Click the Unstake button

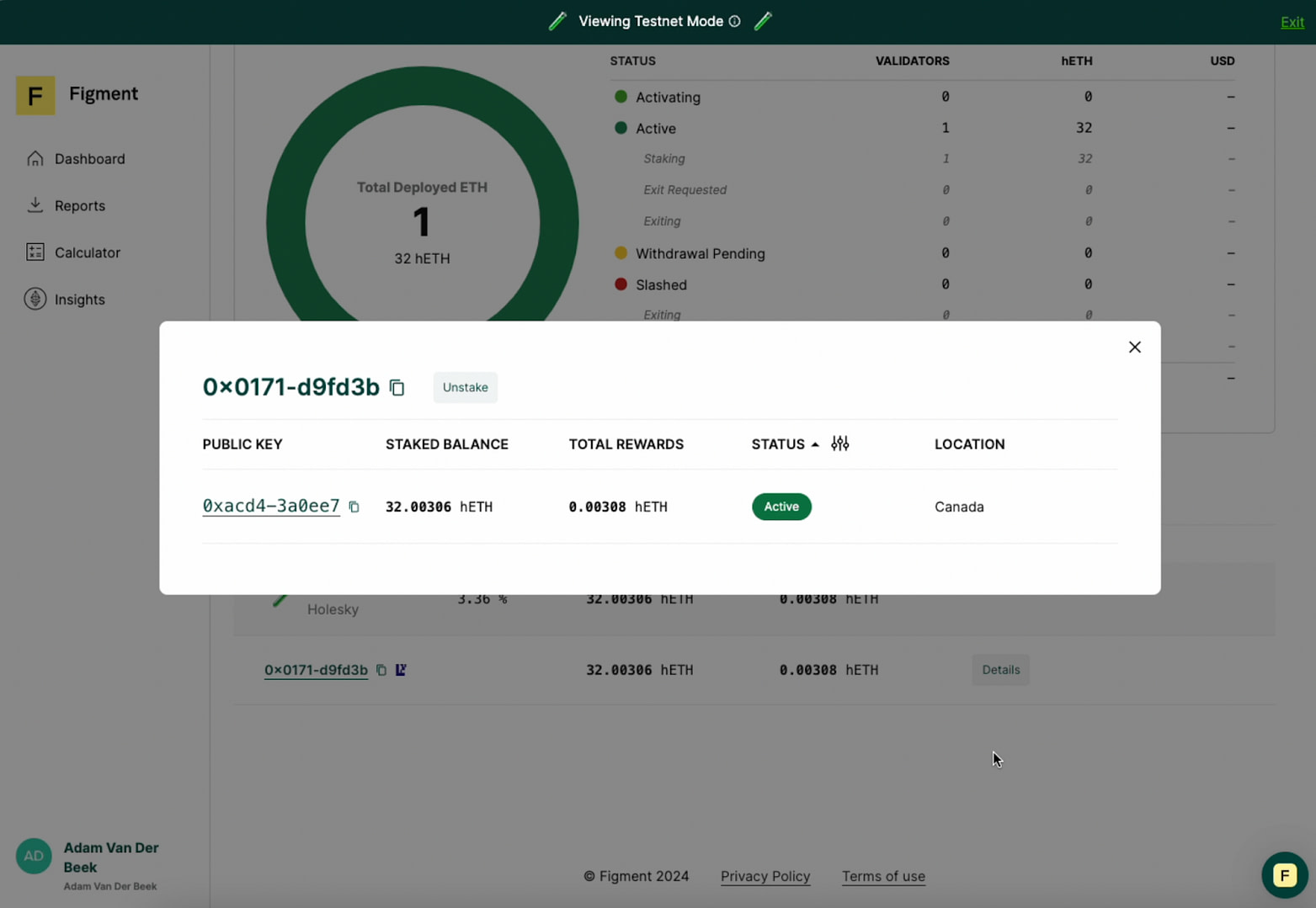[465, 387]
